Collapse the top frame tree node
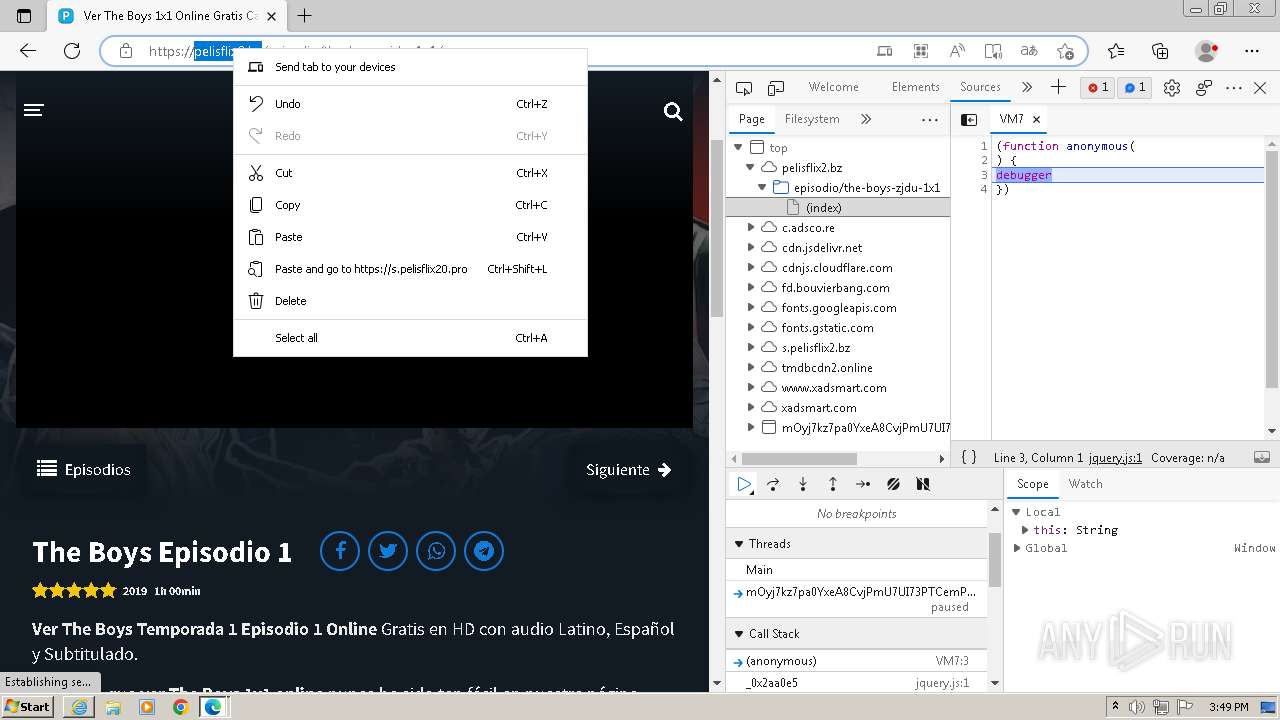The image size is (1280, 720). (739, 147)
